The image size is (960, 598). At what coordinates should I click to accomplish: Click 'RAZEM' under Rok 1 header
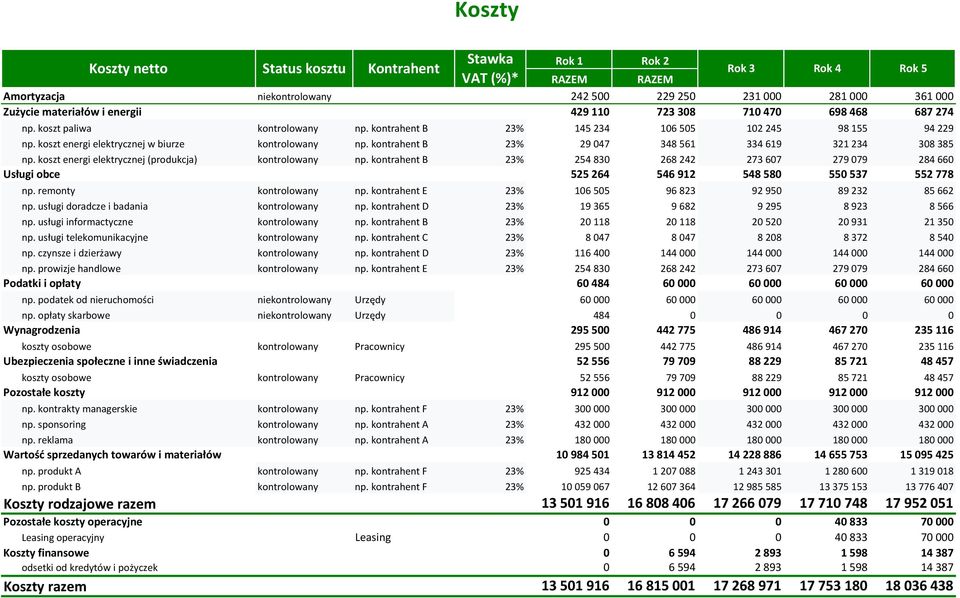click(x=569, y=79)
